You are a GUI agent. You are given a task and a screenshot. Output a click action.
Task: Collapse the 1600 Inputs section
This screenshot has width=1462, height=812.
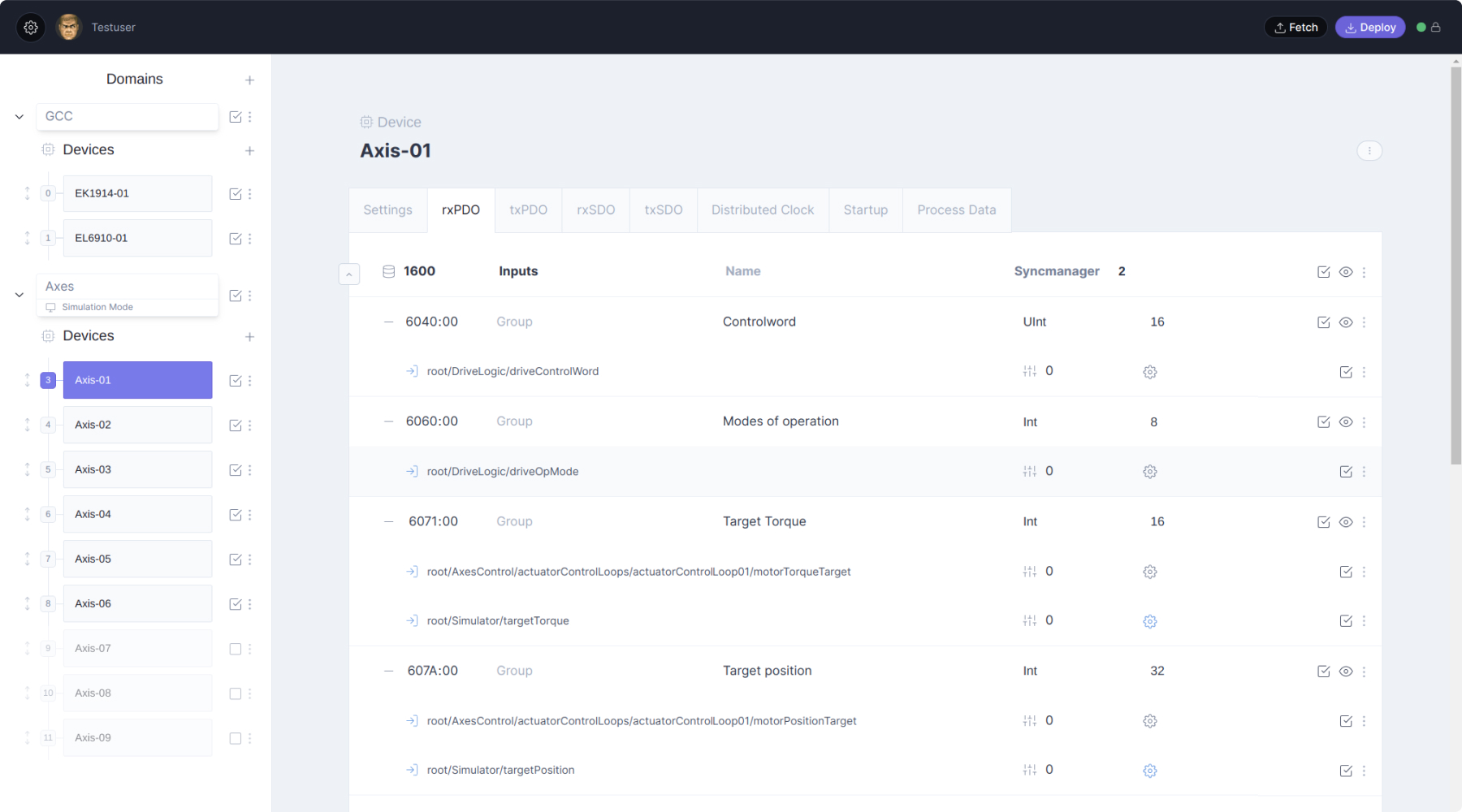click(349, 274)
